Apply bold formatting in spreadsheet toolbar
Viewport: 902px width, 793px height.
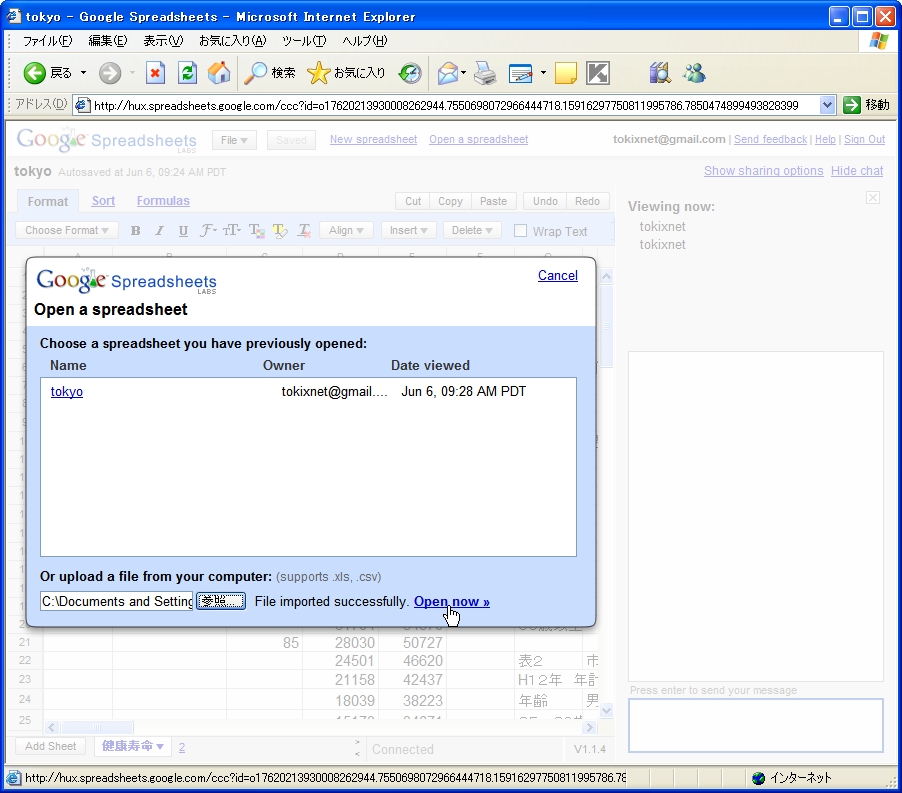136,231
